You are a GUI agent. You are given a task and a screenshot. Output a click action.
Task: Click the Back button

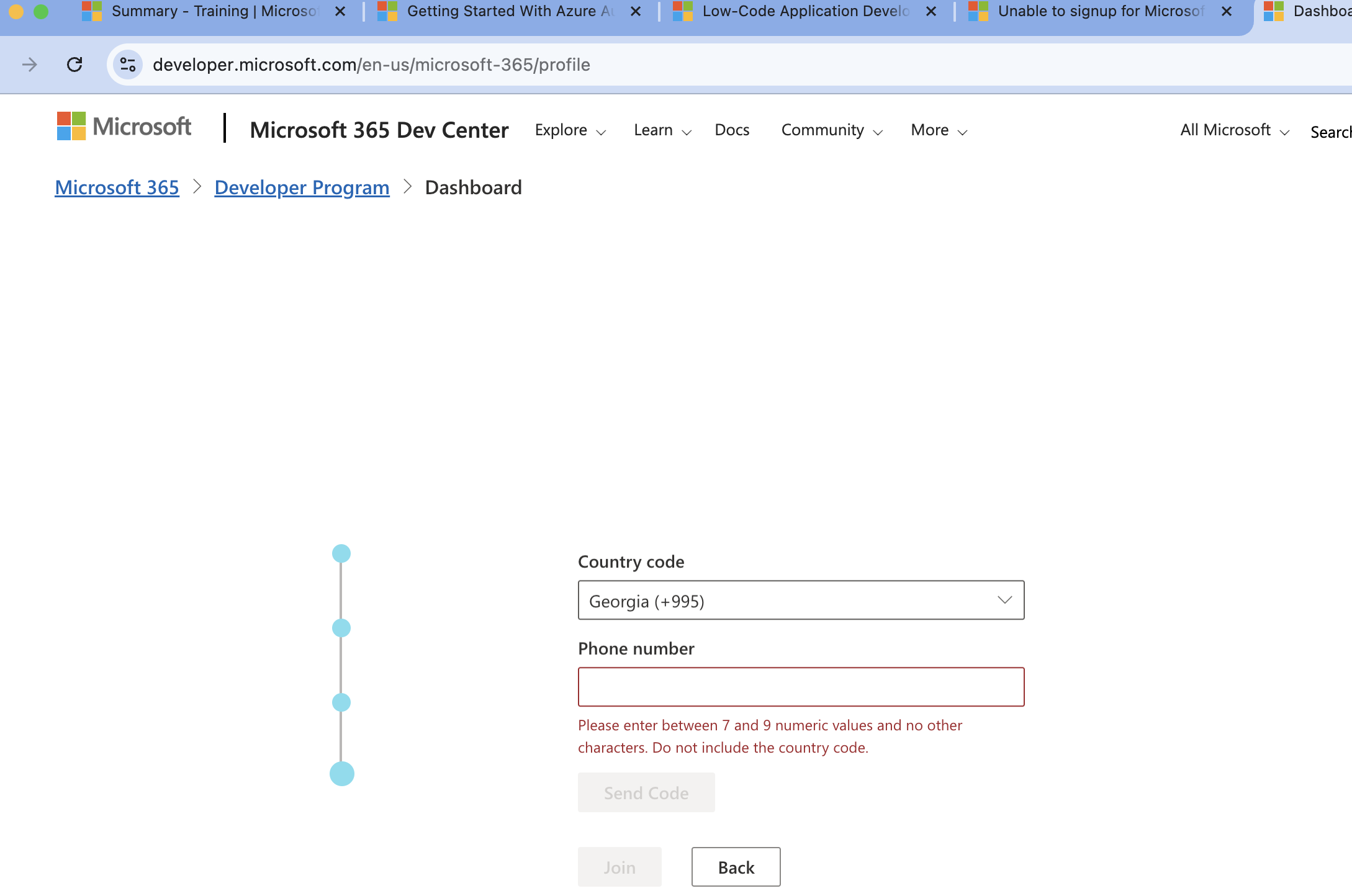pyautogui.click(x=736, y=867)
